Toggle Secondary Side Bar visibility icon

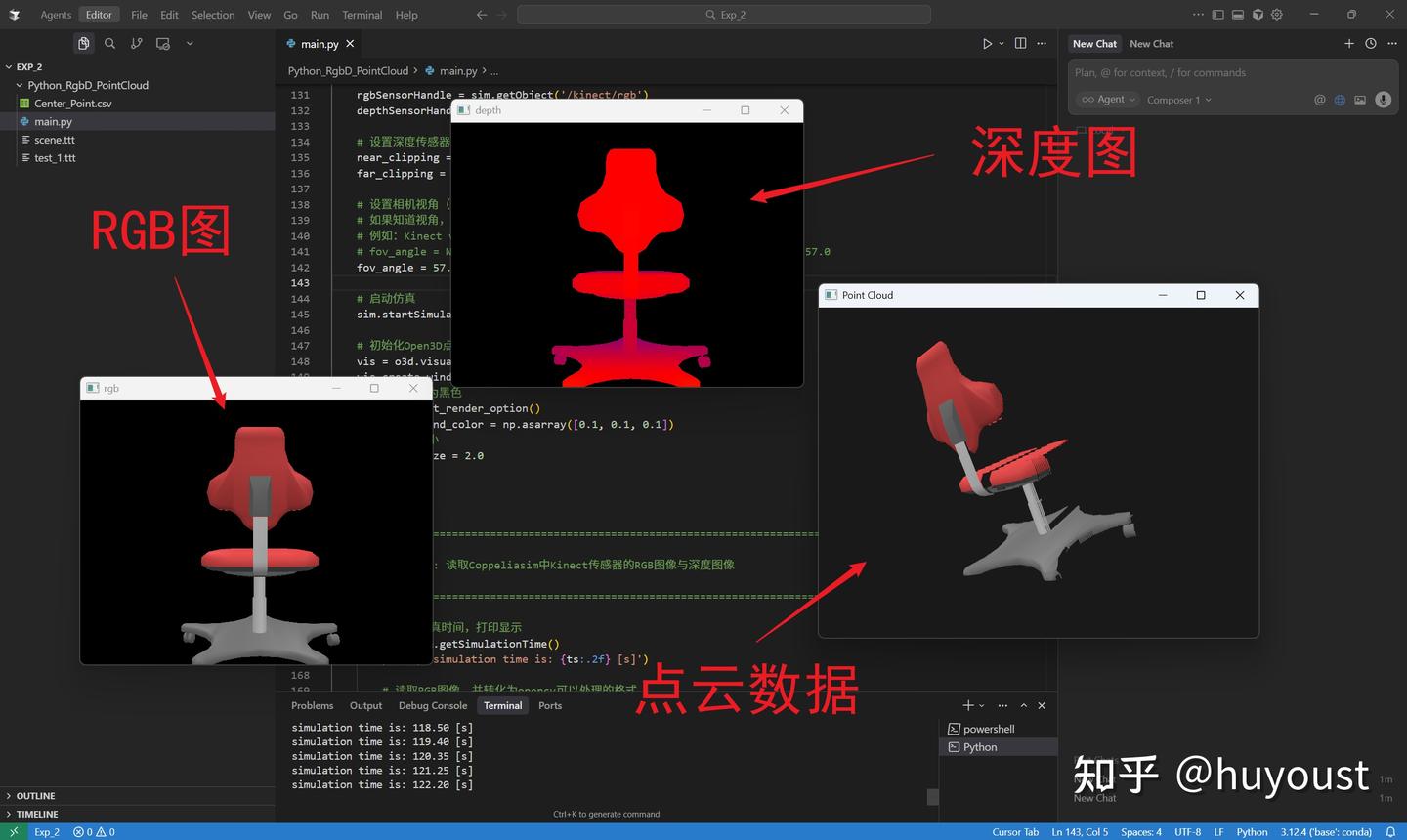click(1258, 14)
